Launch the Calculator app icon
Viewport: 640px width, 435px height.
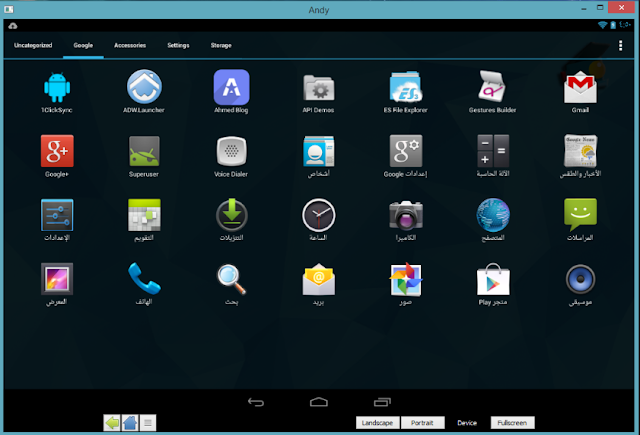tap(493, 151)
